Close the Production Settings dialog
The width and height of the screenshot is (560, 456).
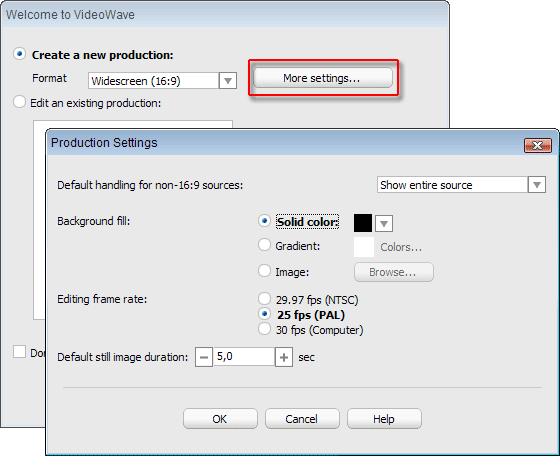coord(538,145)
